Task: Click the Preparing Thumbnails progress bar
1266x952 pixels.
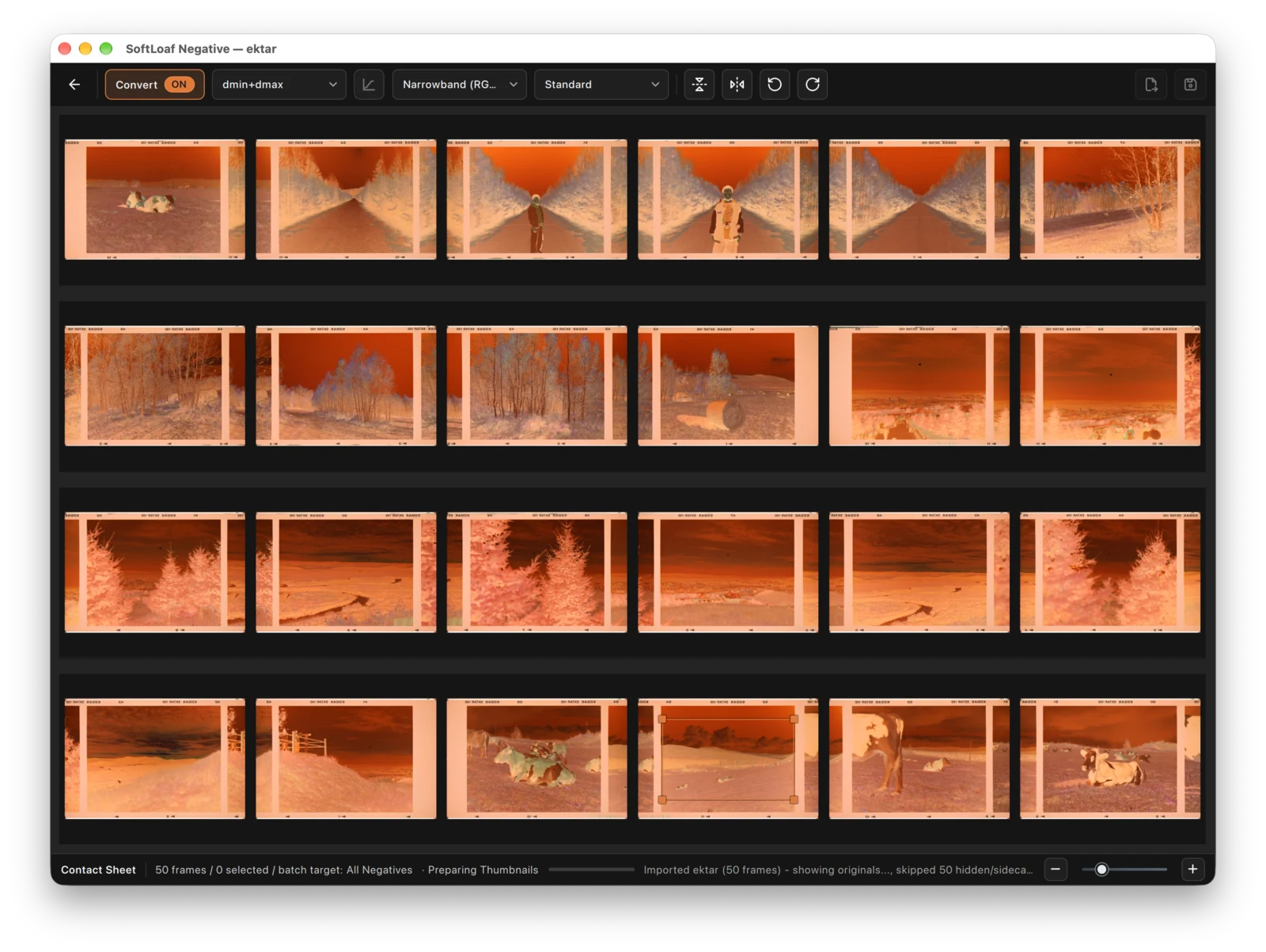Action: click(591, 870)
